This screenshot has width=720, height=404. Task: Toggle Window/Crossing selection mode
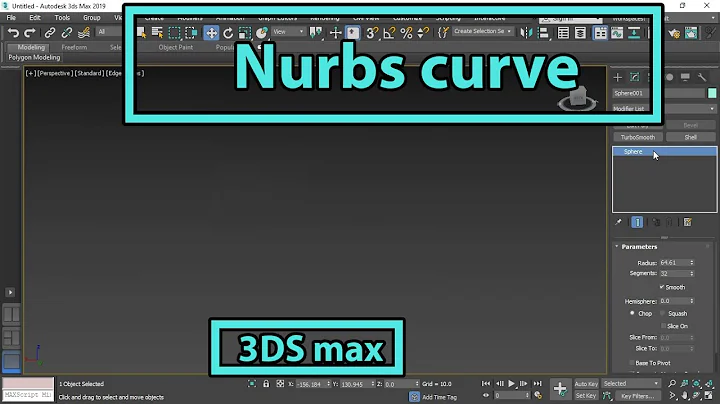click(191, 33)
